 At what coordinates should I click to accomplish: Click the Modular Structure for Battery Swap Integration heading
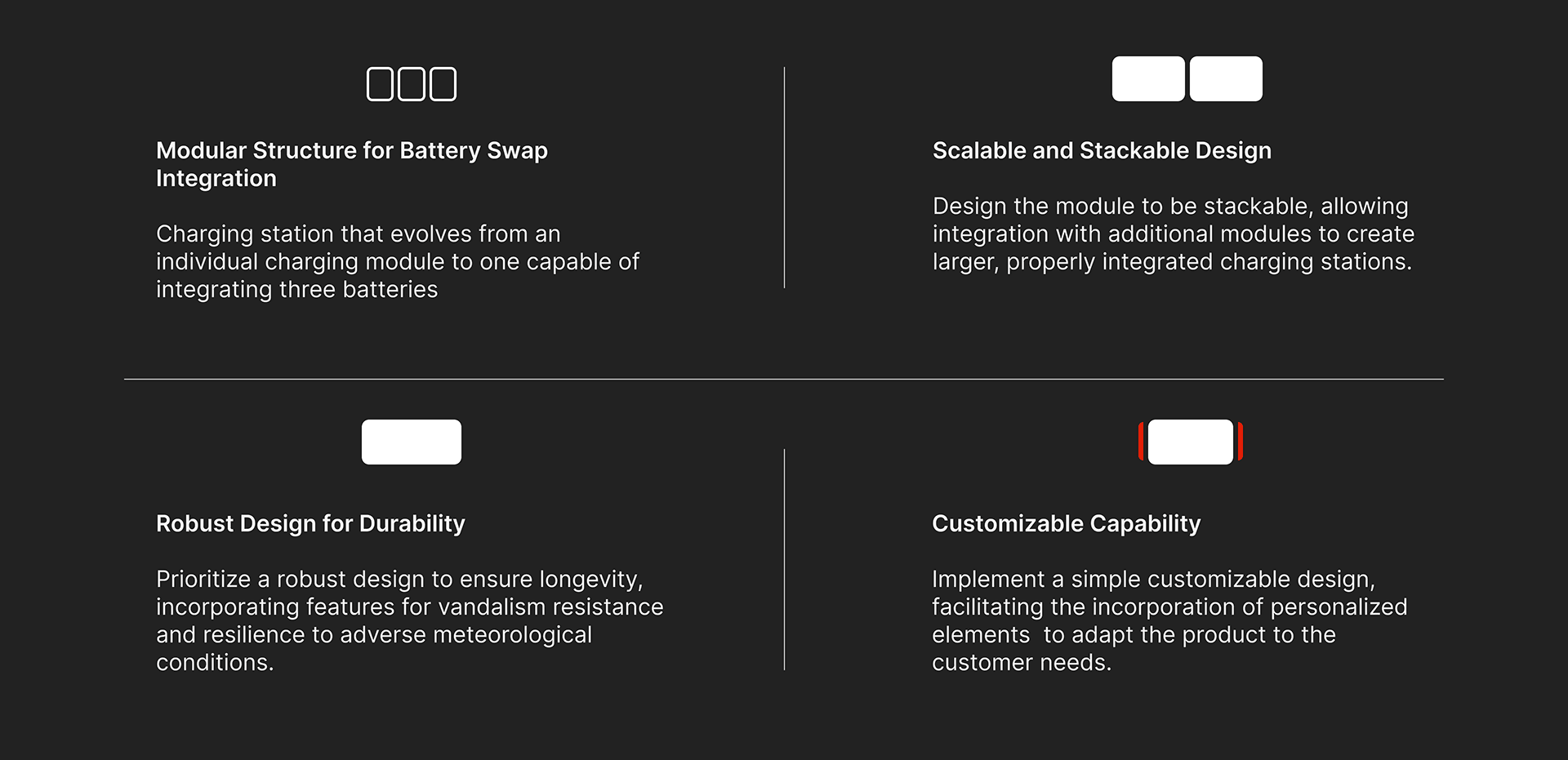click(x=352, y=164)
